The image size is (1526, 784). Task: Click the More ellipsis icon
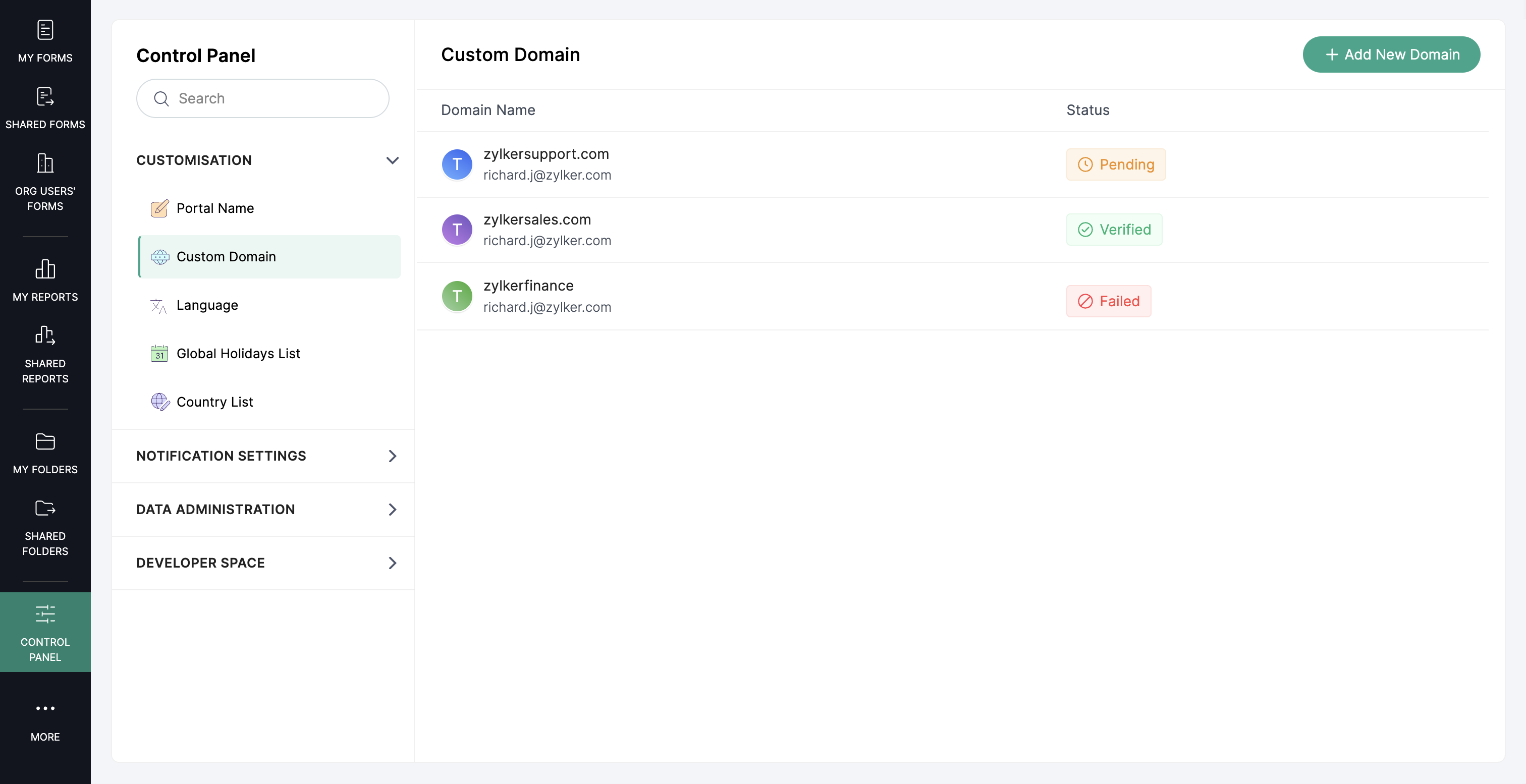[x=45, y=708]
